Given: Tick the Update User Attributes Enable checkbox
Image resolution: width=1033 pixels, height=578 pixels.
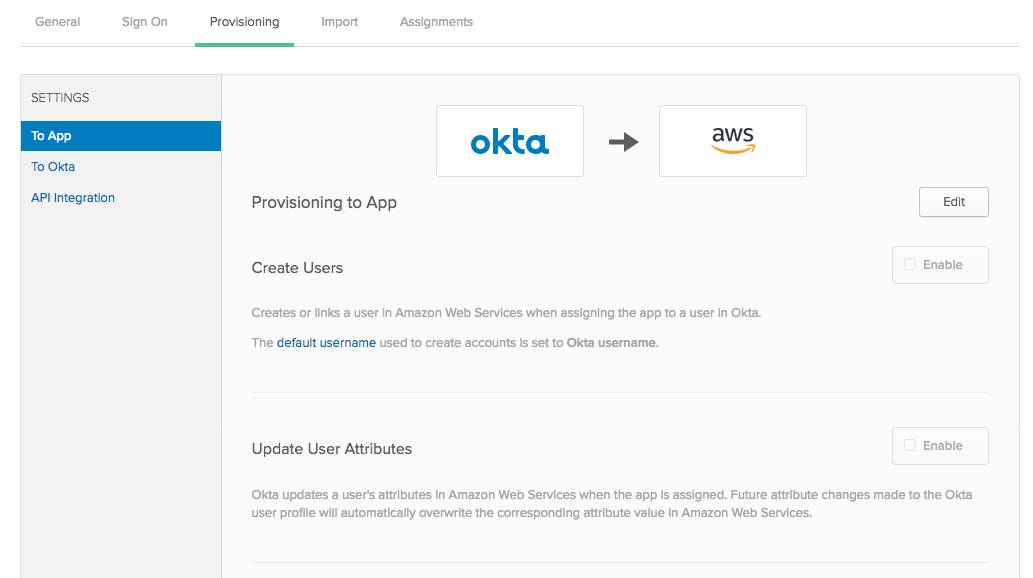Looking at the screenshot, I should [x=910, y=446].
